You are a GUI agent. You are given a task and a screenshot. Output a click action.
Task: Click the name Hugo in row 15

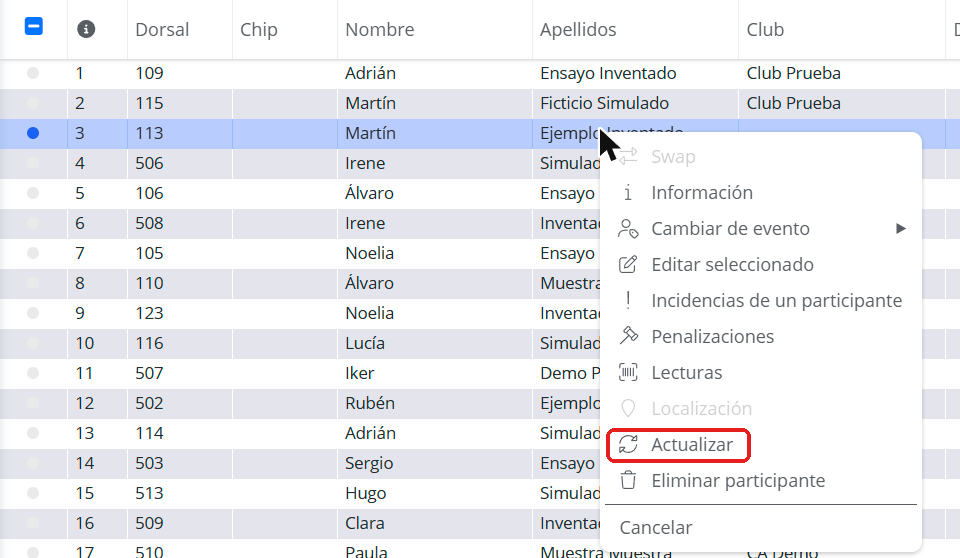coord(366,493)
